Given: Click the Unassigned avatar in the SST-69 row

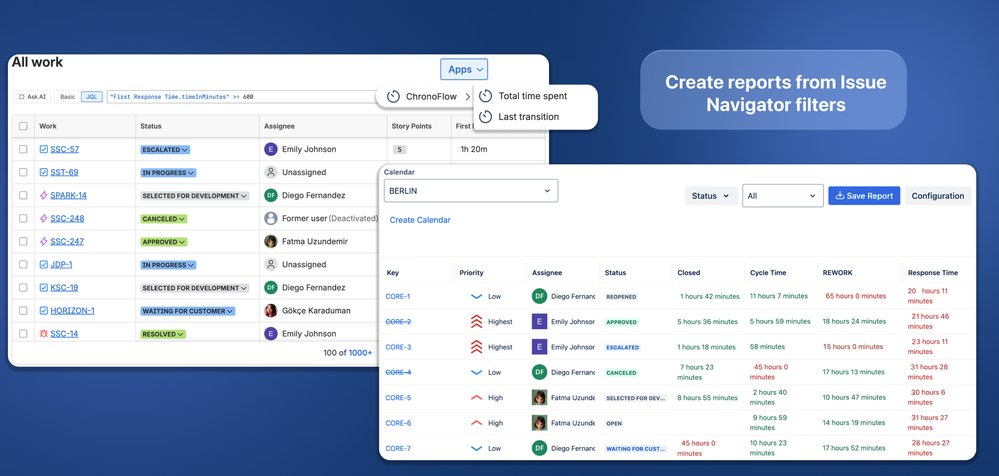Looking at the screenshot, I should [271, 172].
